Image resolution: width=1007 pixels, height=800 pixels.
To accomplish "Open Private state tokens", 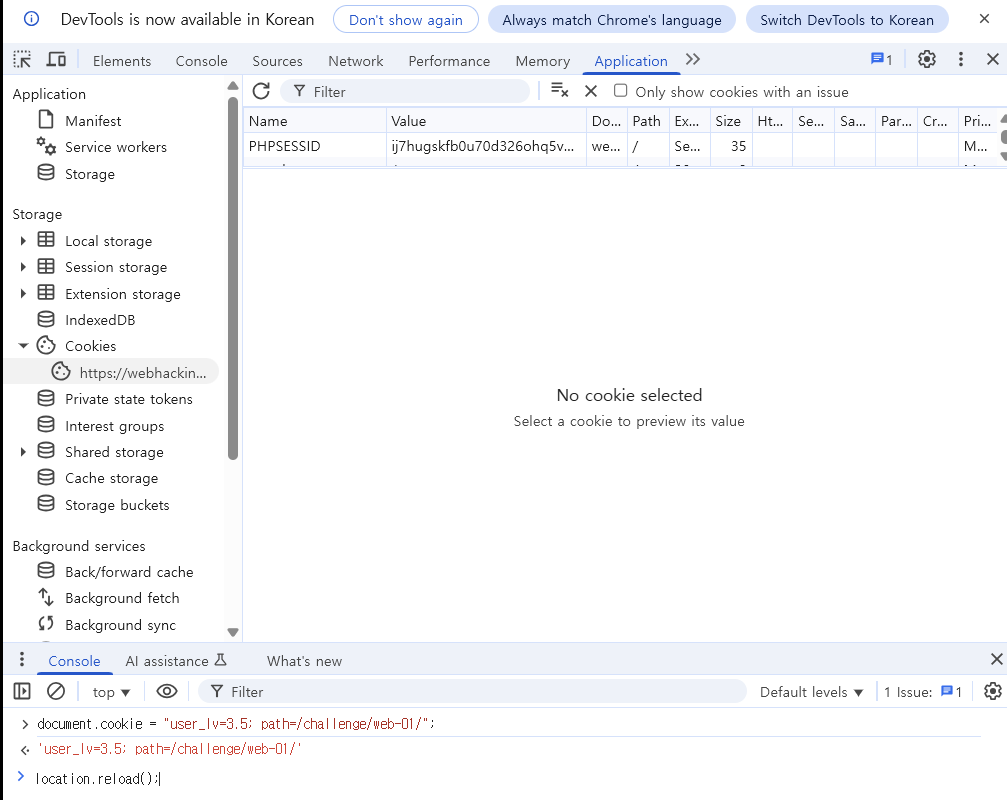I will pos(128,399).
